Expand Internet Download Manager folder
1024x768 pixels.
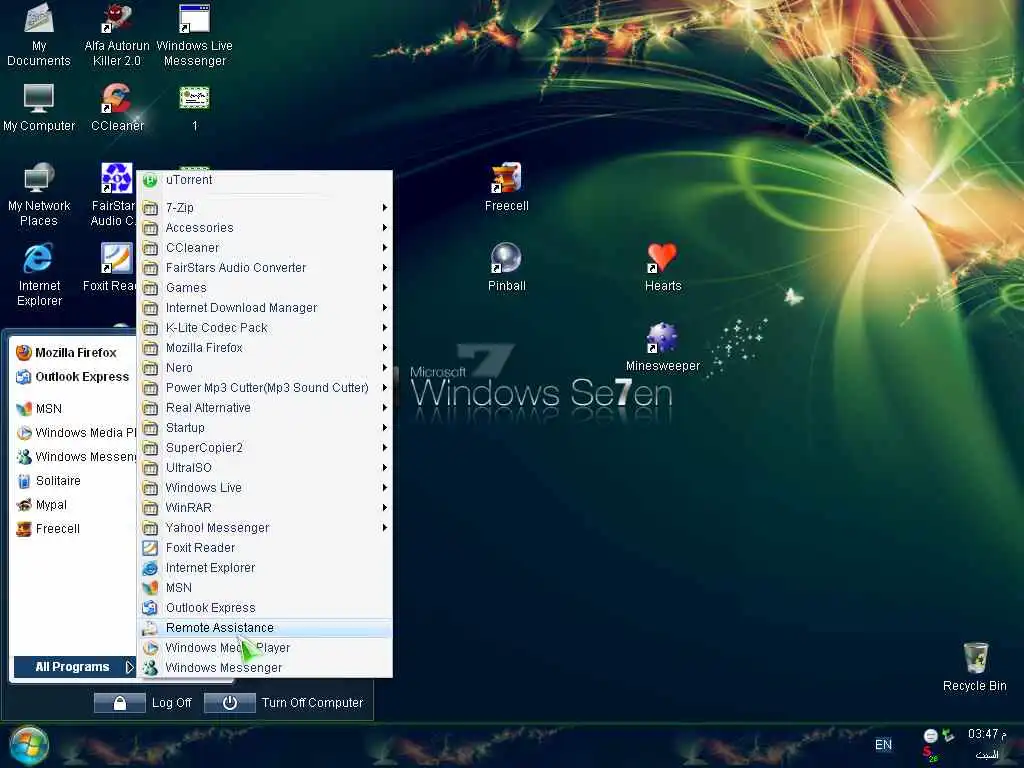pos(266,308)
